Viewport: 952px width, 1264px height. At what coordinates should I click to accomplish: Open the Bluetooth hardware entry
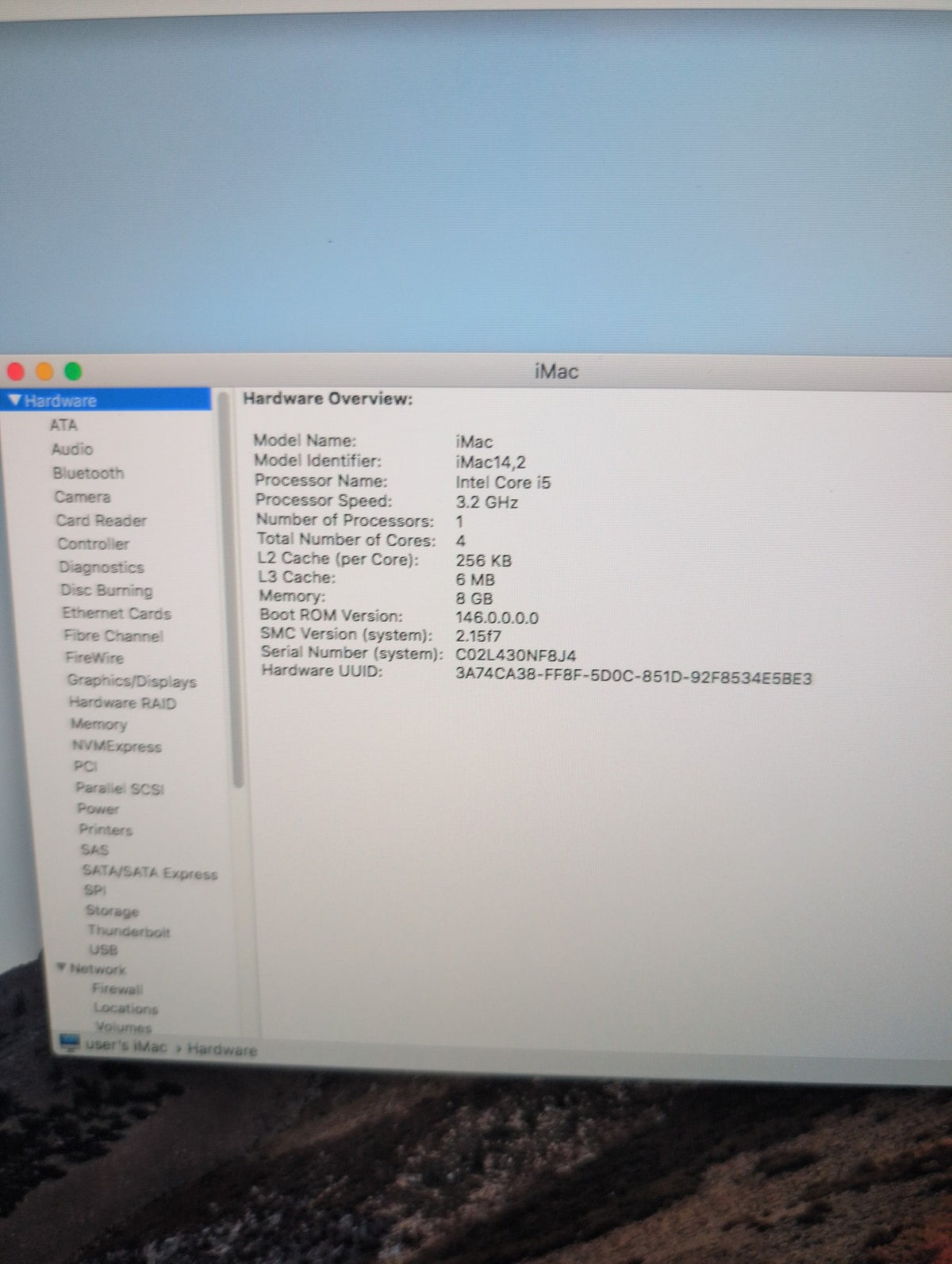[x=88, y=473]
